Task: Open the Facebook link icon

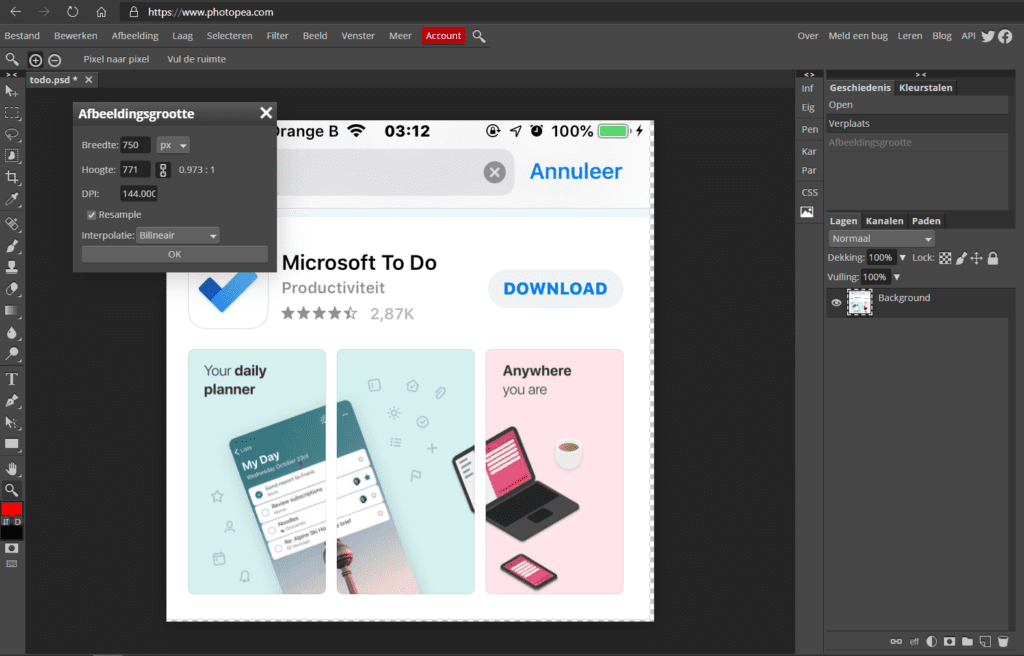Action: click(1006, 37)
